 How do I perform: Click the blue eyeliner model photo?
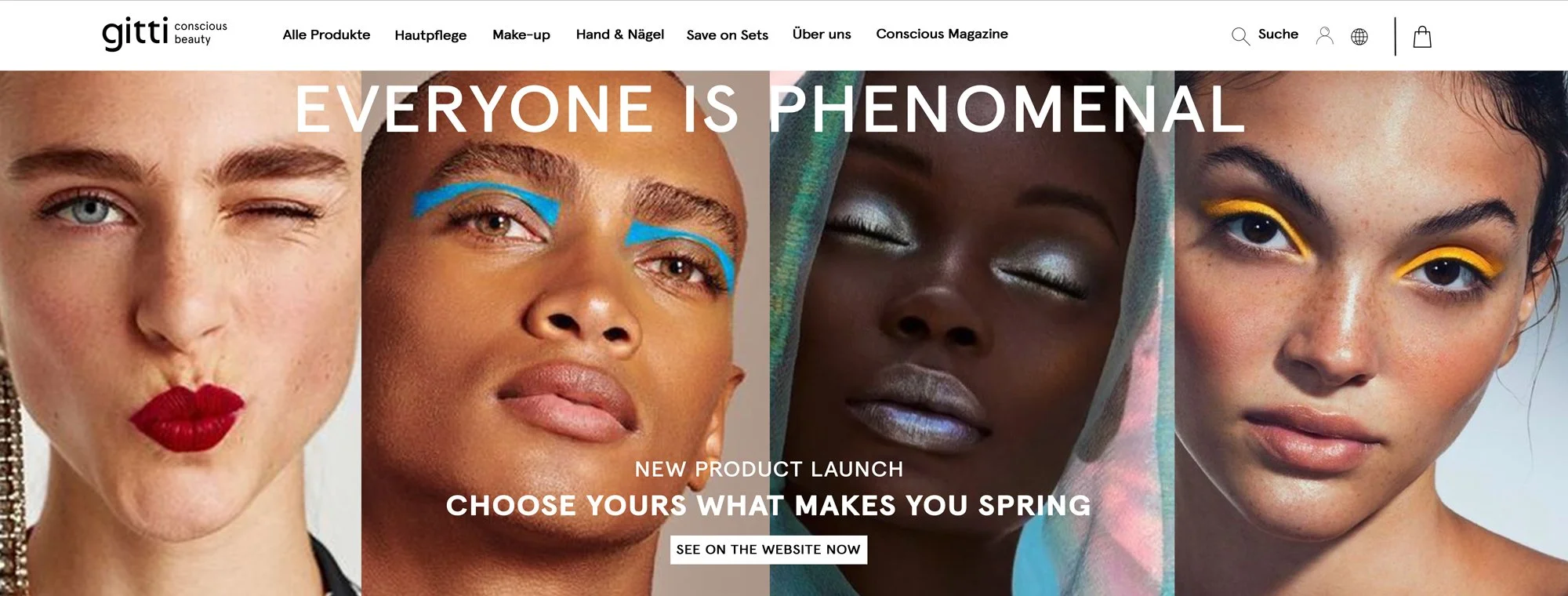(x=565, y=333)
